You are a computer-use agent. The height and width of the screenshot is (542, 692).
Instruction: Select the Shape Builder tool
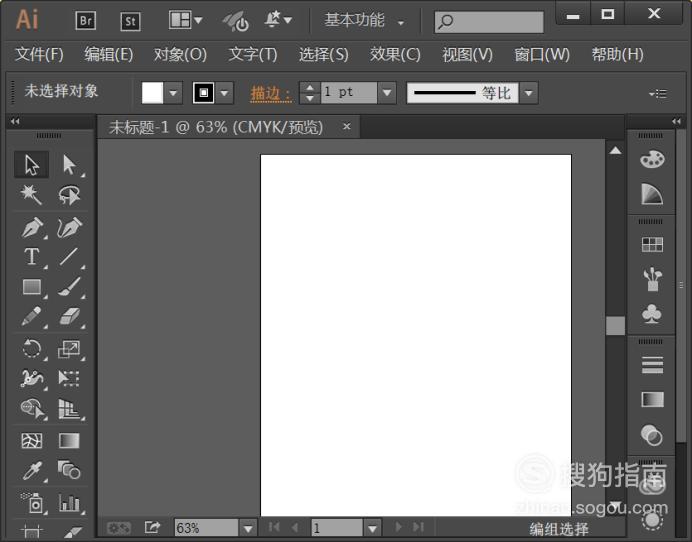pos(33,409)
